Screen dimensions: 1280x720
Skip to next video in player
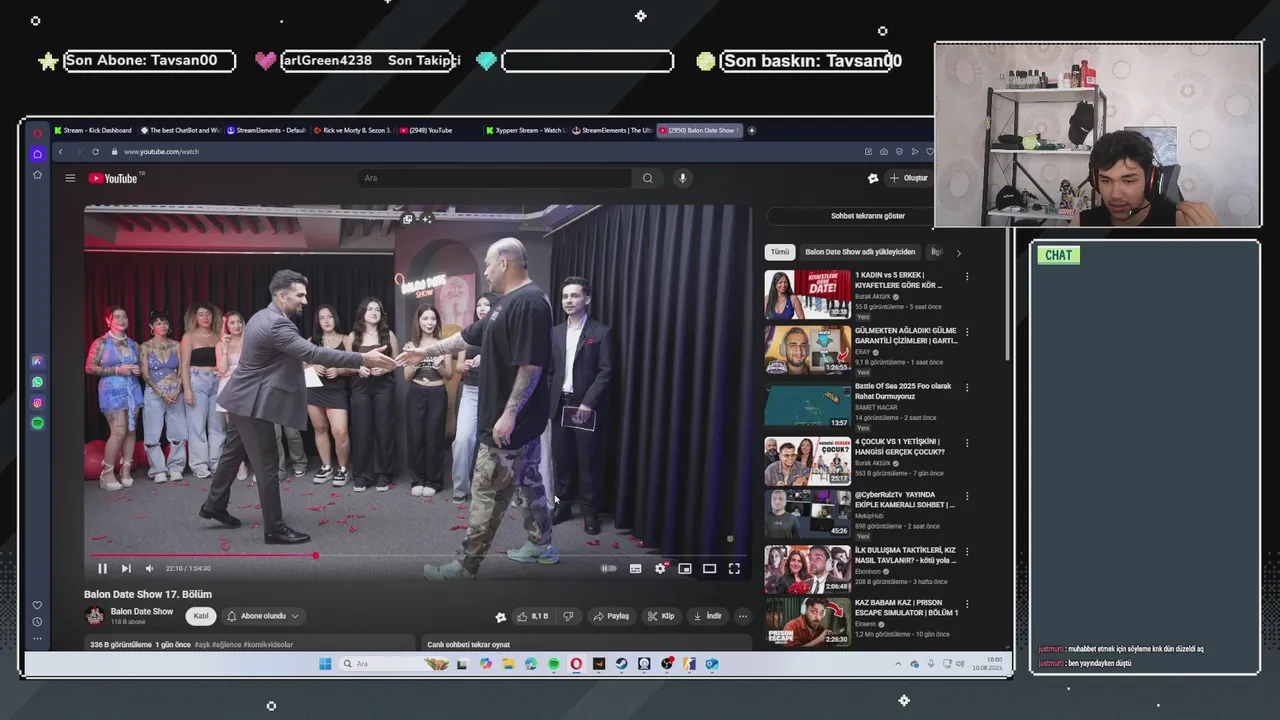[126, 568]
